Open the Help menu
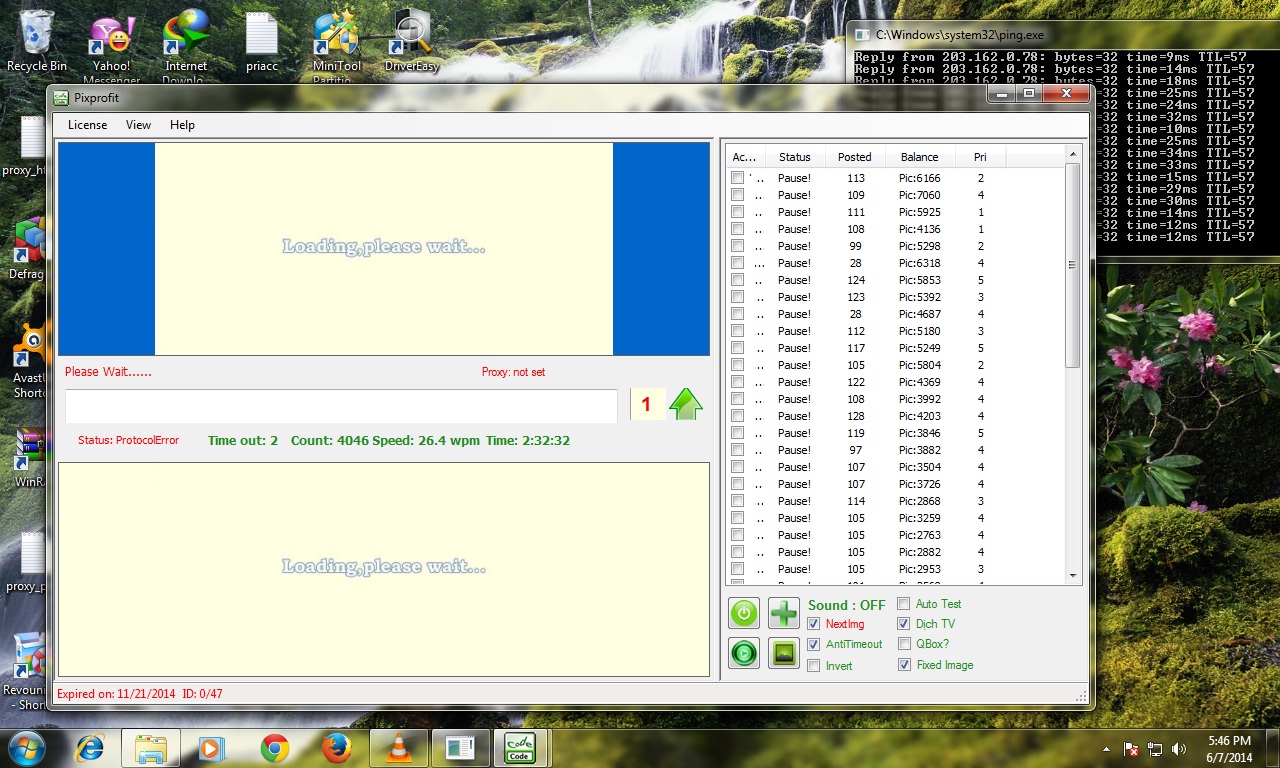 click(182, 125)
